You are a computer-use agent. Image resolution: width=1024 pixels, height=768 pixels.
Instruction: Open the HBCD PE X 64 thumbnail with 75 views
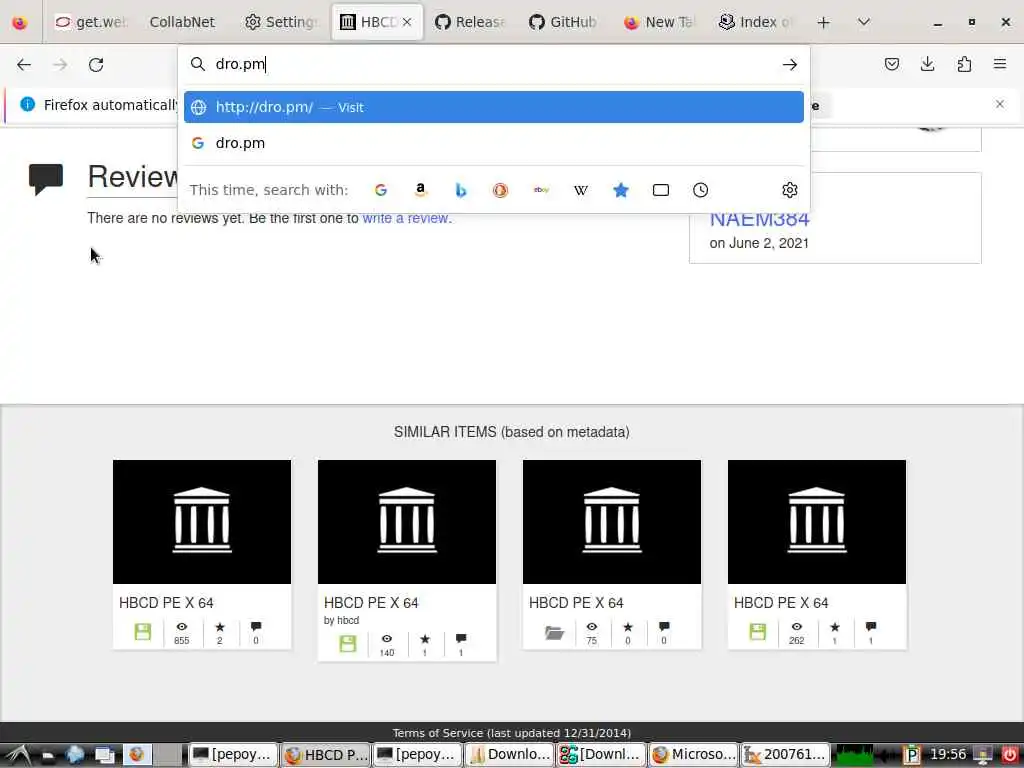tap(612, 522)
